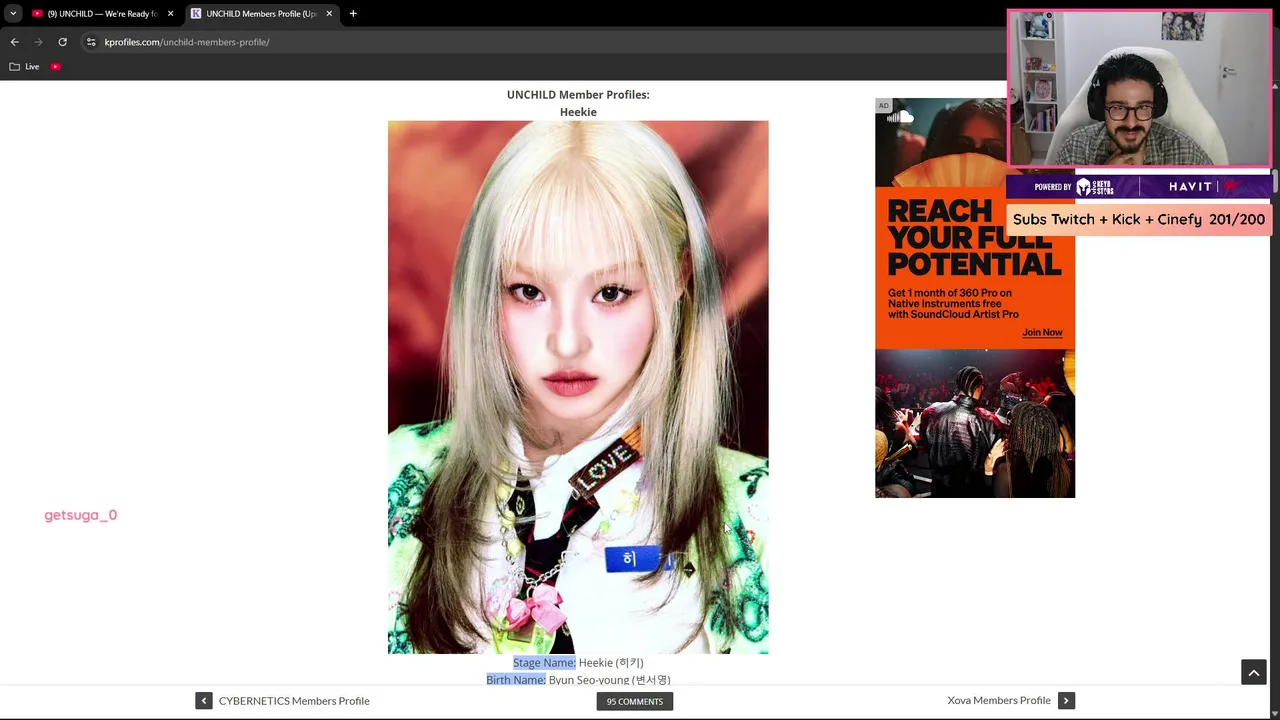This screenshot has width=1280, height=720.
Task: Click the HAVIT sponsor logo
Action: (x=1190, y=186)
